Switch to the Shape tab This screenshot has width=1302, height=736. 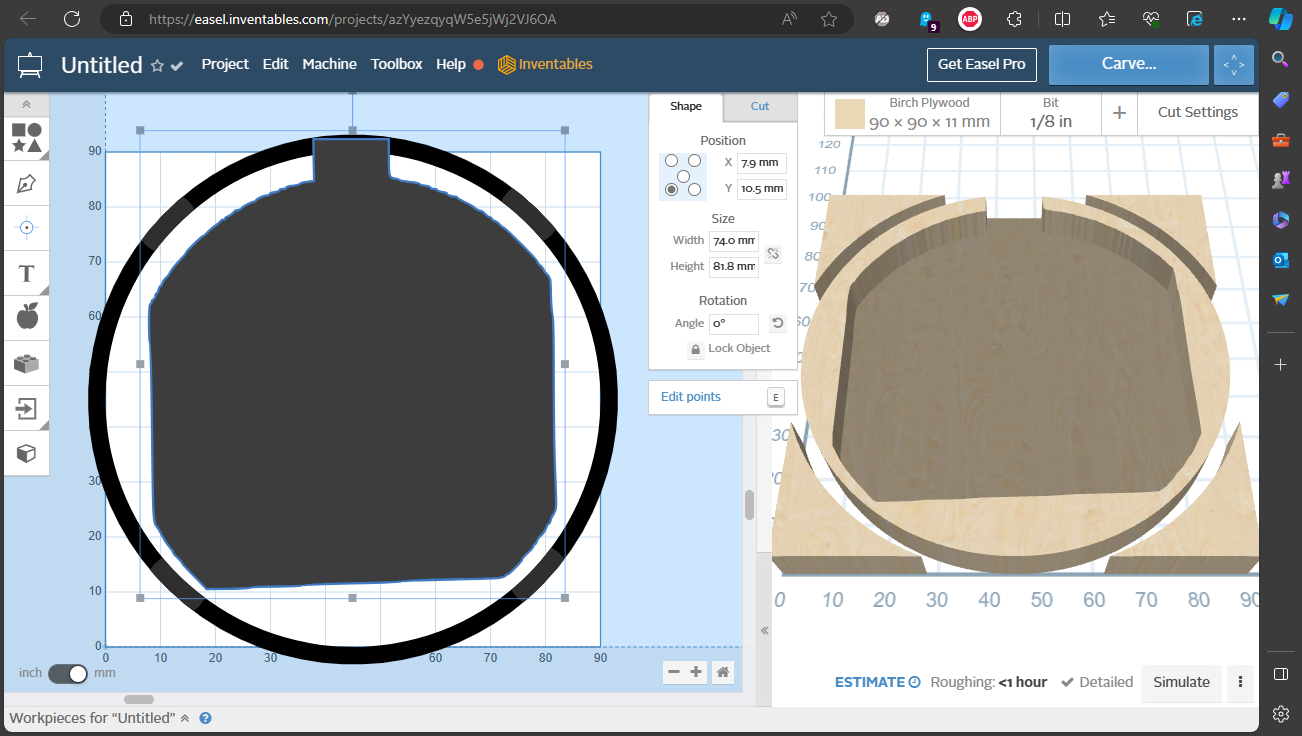[686, 106]
